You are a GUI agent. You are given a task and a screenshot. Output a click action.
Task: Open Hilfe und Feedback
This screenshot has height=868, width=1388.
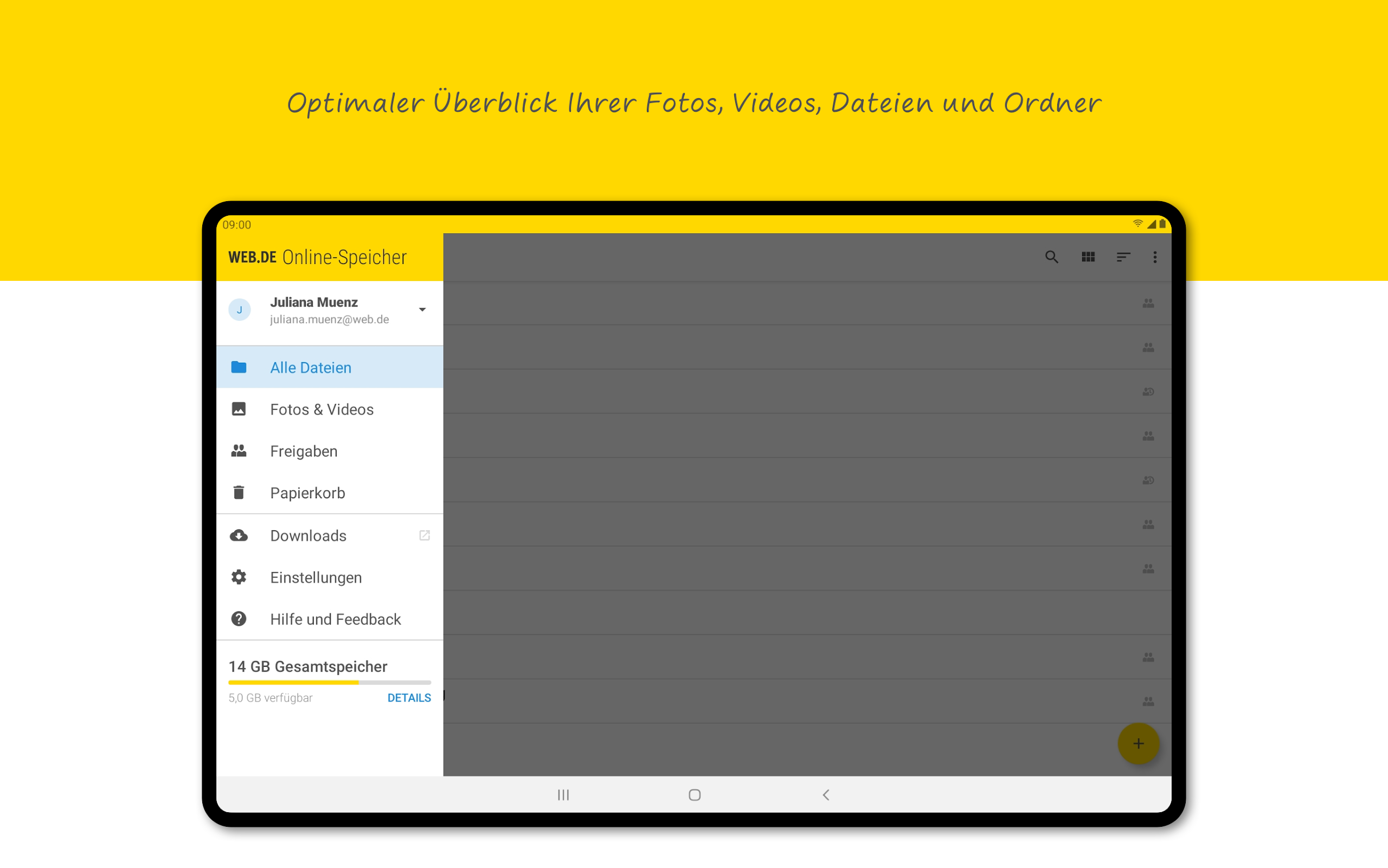click(x=330, y=619)
